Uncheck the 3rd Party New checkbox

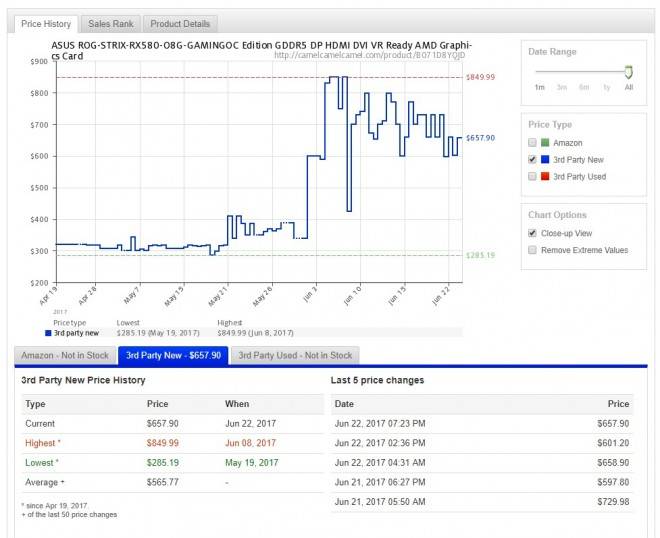(532, 160)
